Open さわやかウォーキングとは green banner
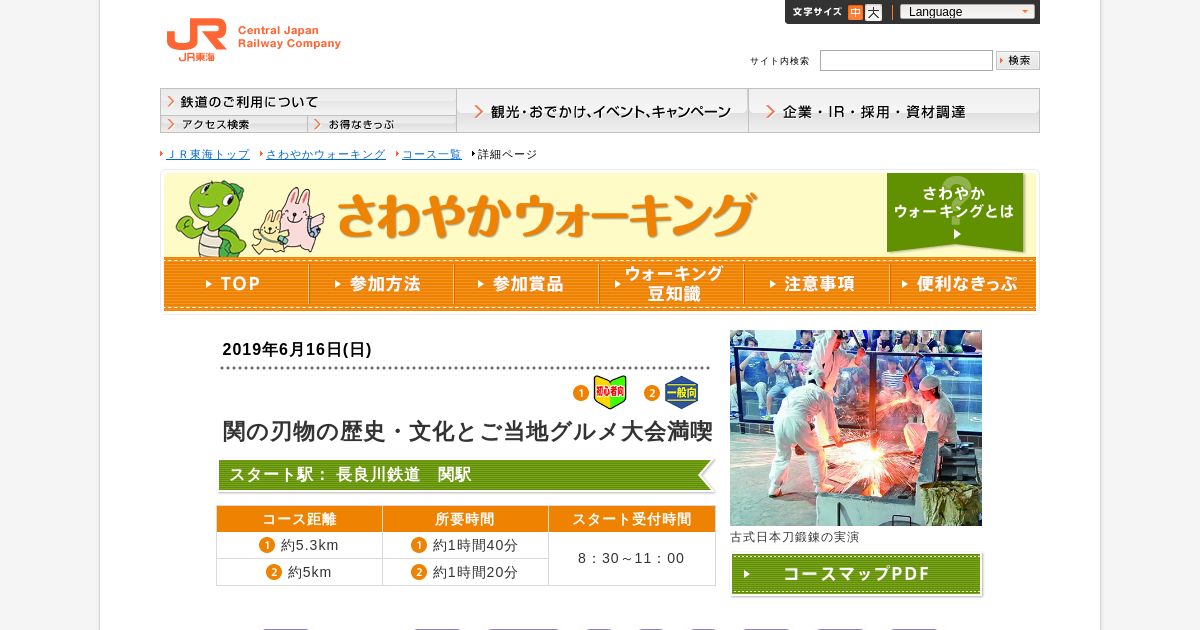Screen dimensions: 1200x630 [x=955, y=212]
